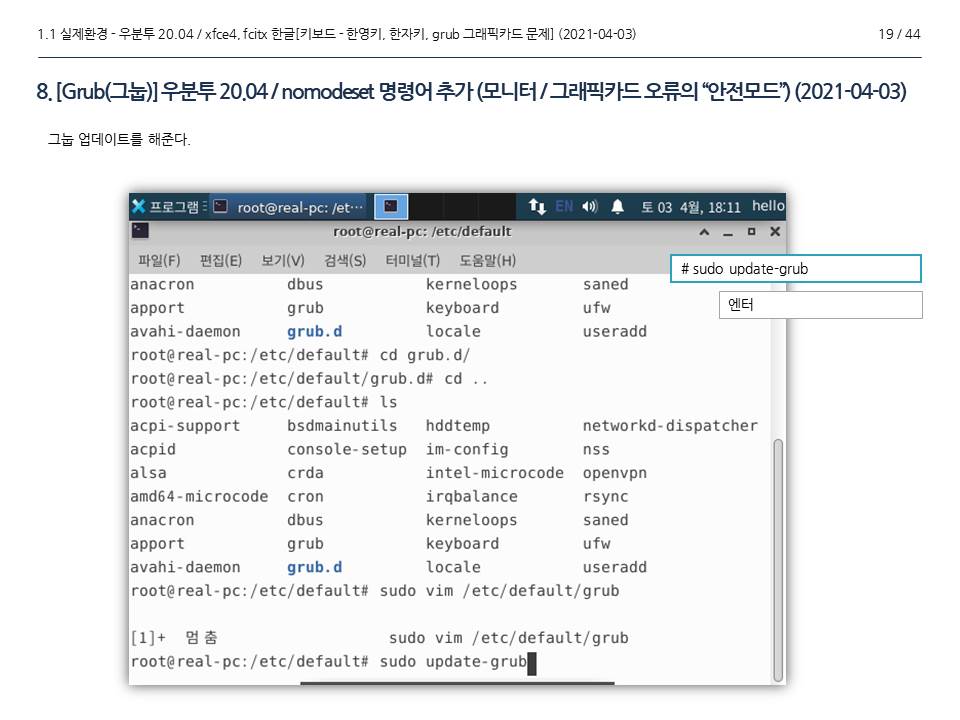960x720 pixels.
Task: Click 'nss' in the listing
Action: pyautogui.click(x=596, y=450)
